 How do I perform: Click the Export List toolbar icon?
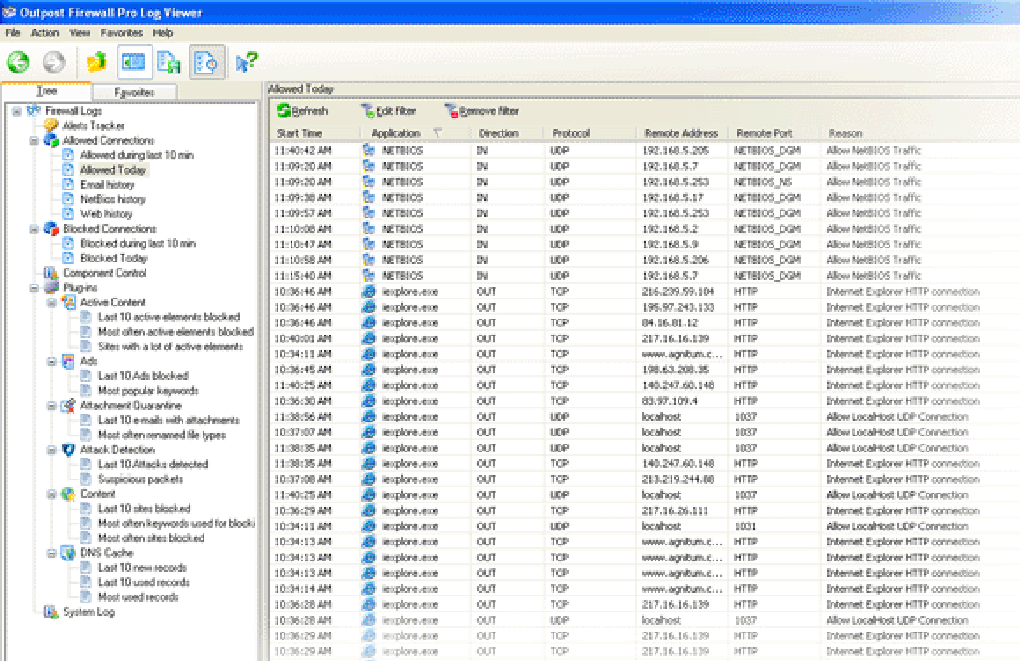click(x=169, y=62)
